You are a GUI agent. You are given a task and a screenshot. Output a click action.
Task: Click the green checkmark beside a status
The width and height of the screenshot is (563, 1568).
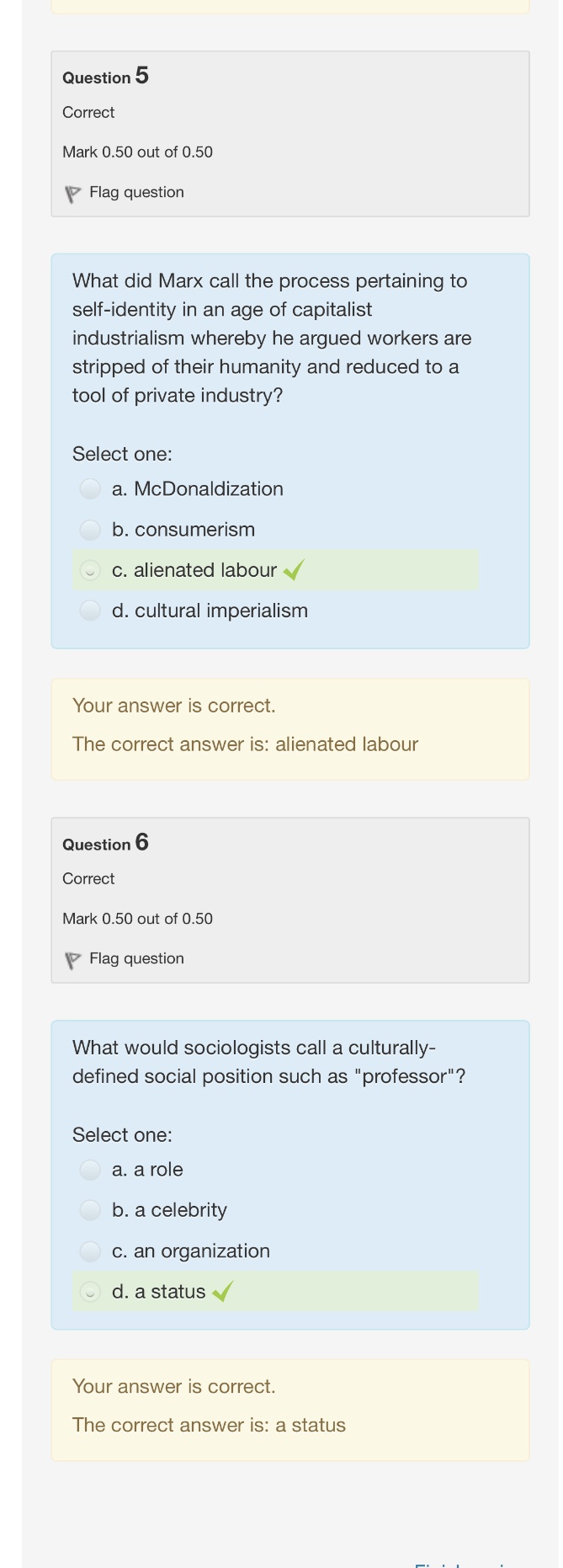[x=223, y=1292]
